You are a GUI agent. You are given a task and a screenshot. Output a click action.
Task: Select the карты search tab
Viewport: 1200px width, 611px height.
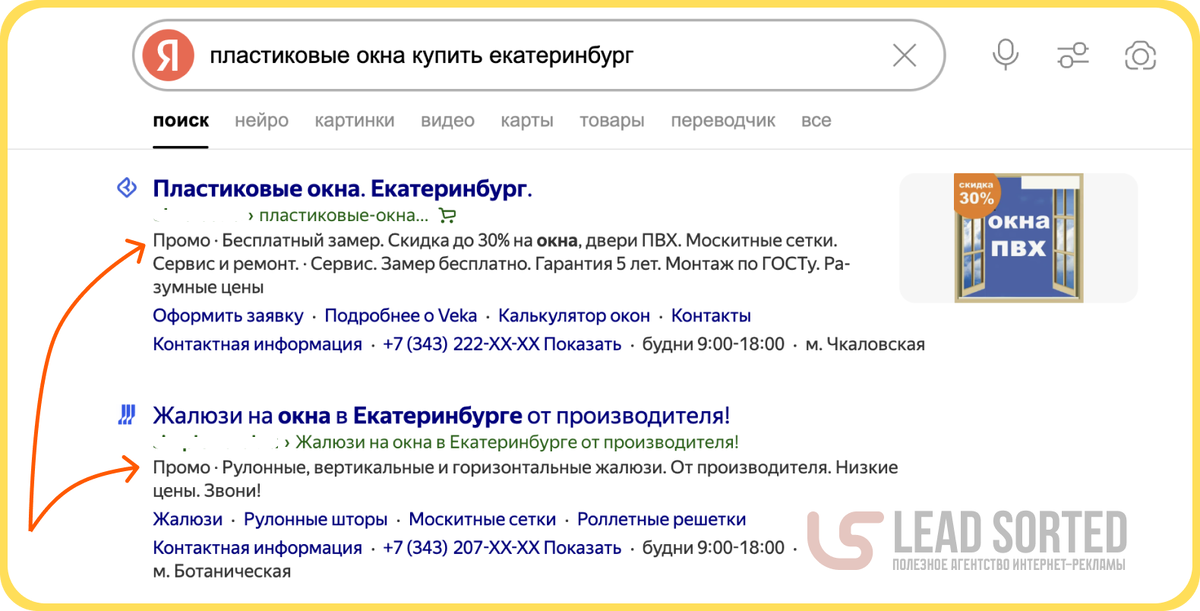527,120
